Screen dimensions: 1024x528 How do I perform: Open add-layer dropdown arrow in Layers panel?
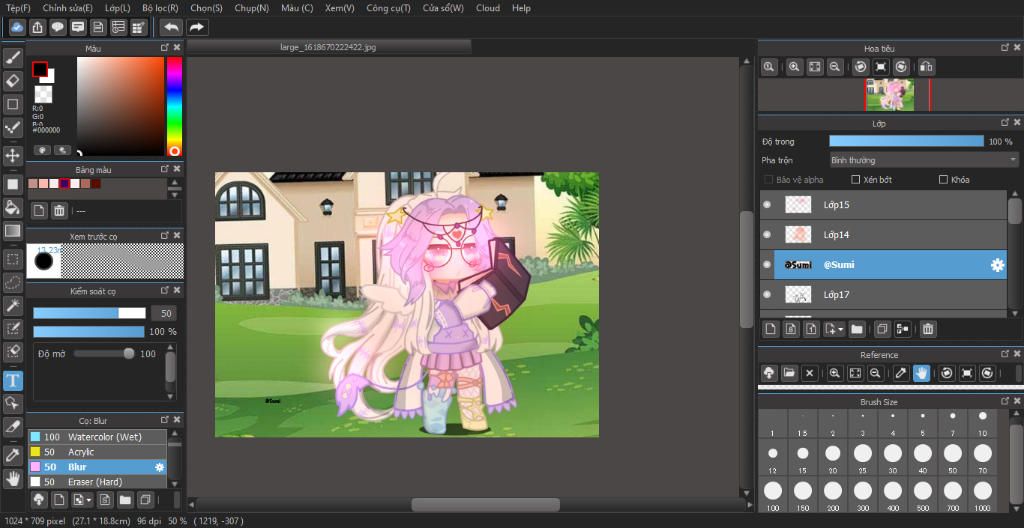pos(841,329)
